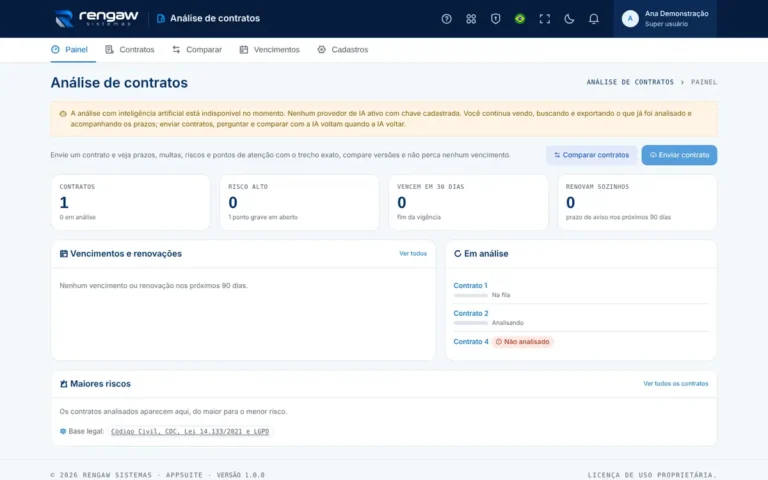
Task: Click the Contratos summary card
Action: (130, 202)
